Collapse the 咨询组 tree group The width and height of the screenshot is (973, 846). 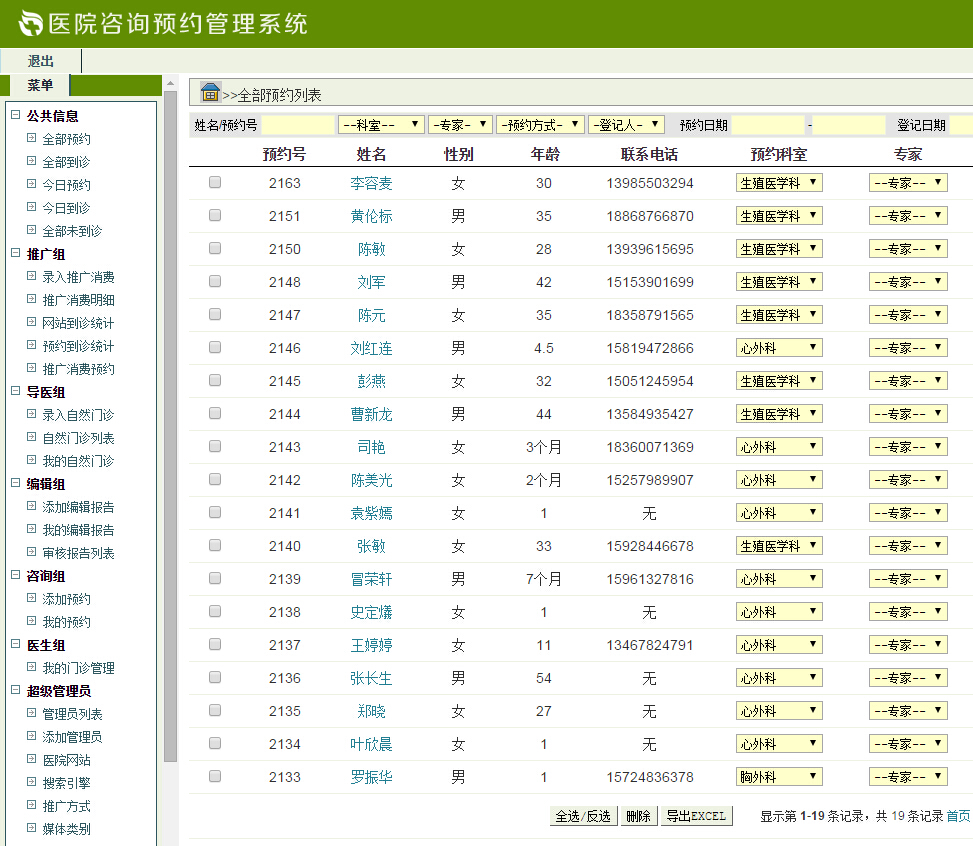tap(16, 575)
